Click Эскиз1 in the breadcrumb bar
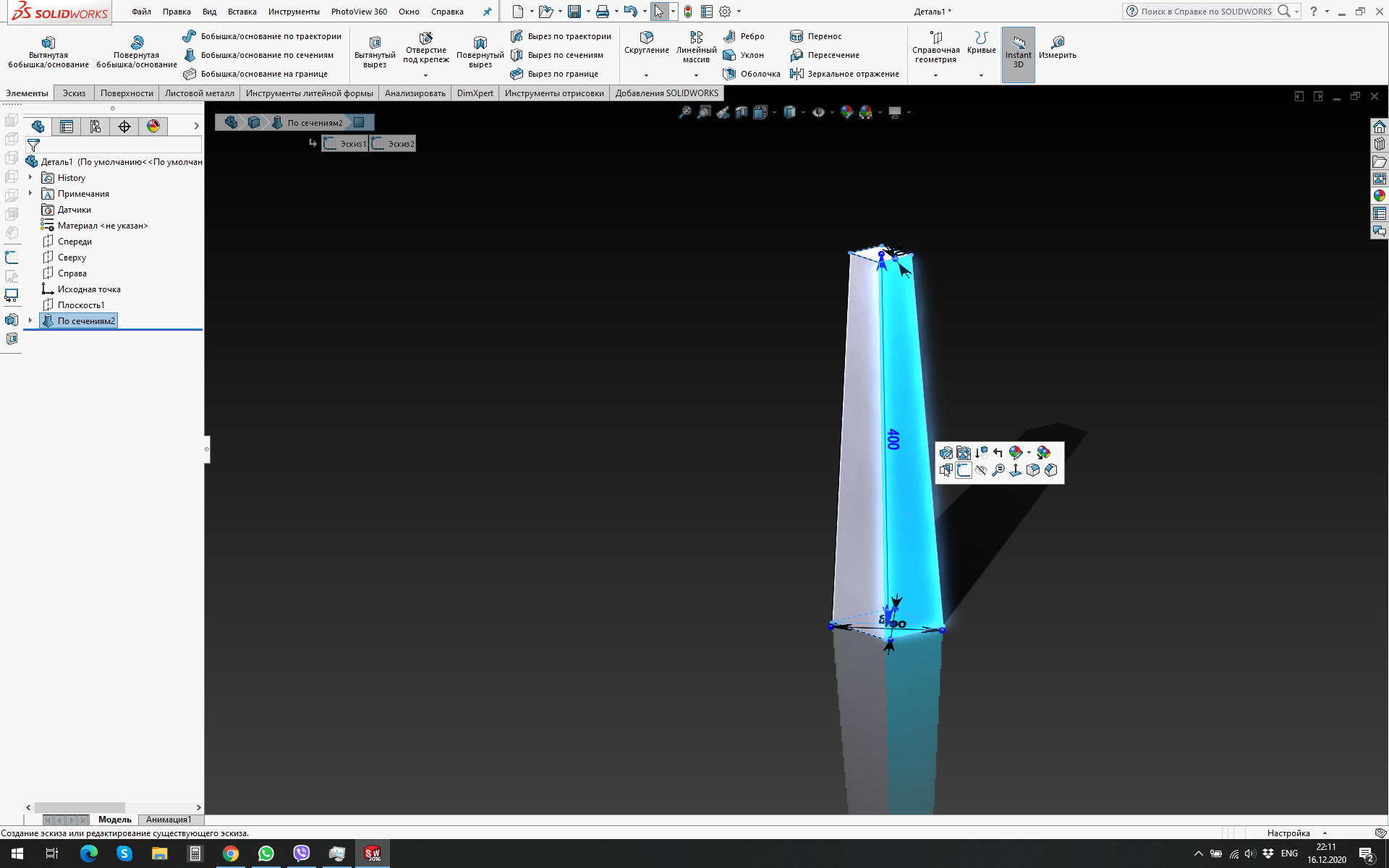This screenshot has width=1389, height=868. (346, 143)
